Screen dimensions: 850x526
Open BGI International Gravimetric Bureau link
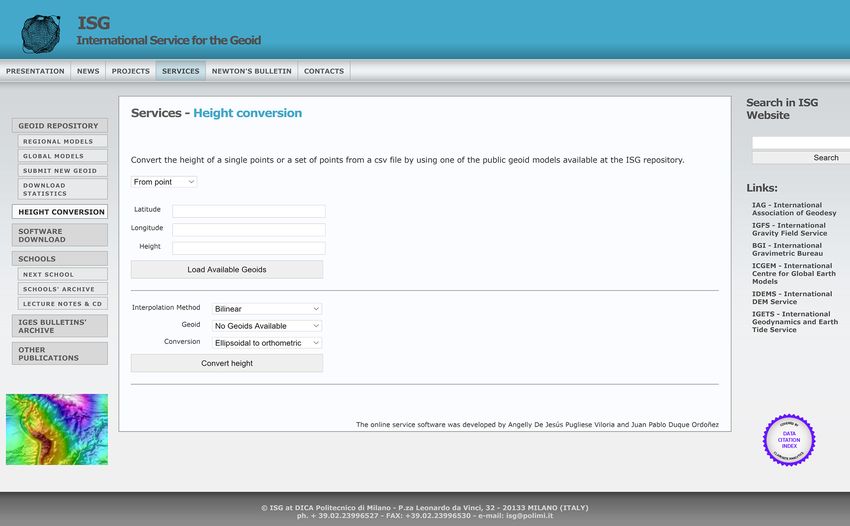click(x=787, y=249)
